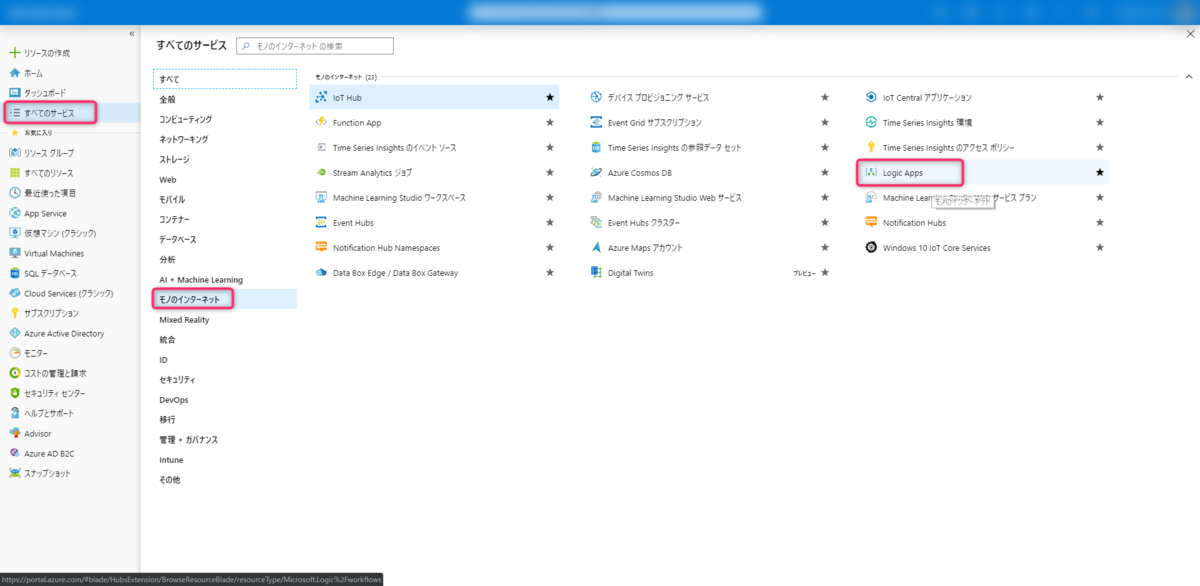Toggle favorite star for IoT Central アプリケーション
The height and width of the screenshot is (586, 1200).
point(1100,97)
